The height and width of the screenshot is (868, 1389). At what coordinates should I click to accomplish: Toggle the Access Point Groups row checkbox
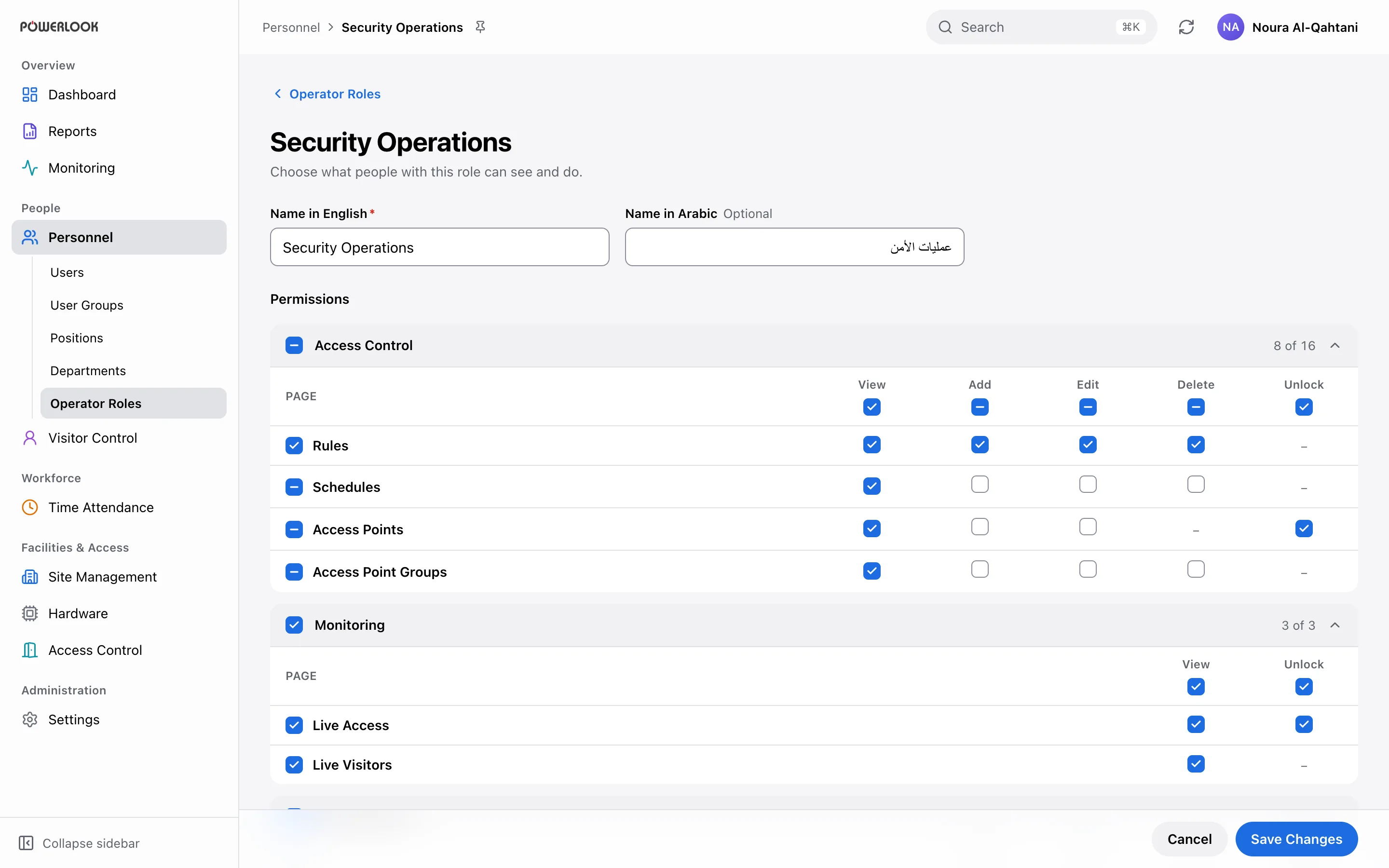point(295,572)
